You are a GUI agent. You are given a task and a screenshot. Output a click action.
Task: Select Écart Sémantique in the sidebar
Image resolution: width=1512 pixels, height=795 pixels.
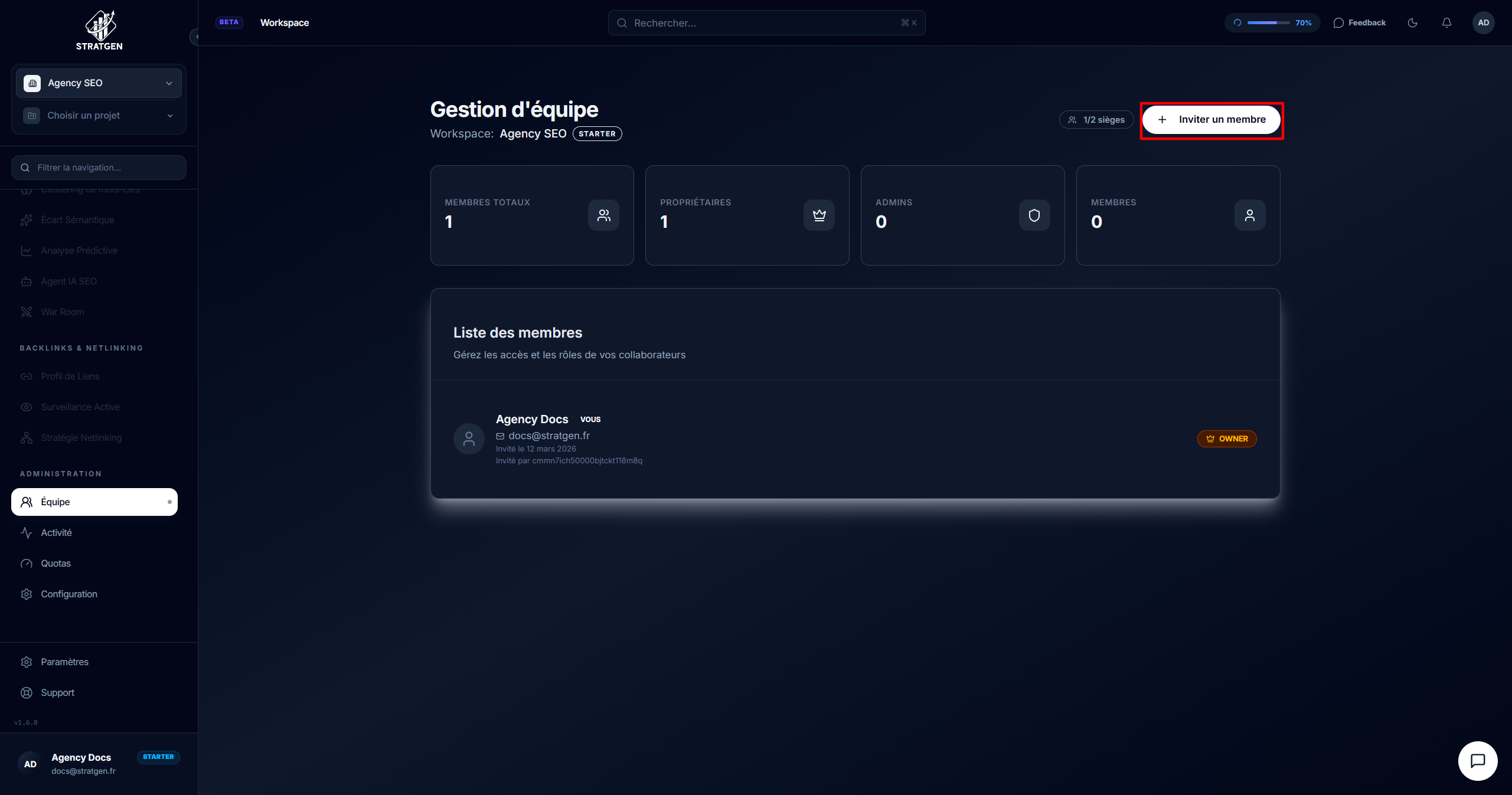[x=77, y=220]
